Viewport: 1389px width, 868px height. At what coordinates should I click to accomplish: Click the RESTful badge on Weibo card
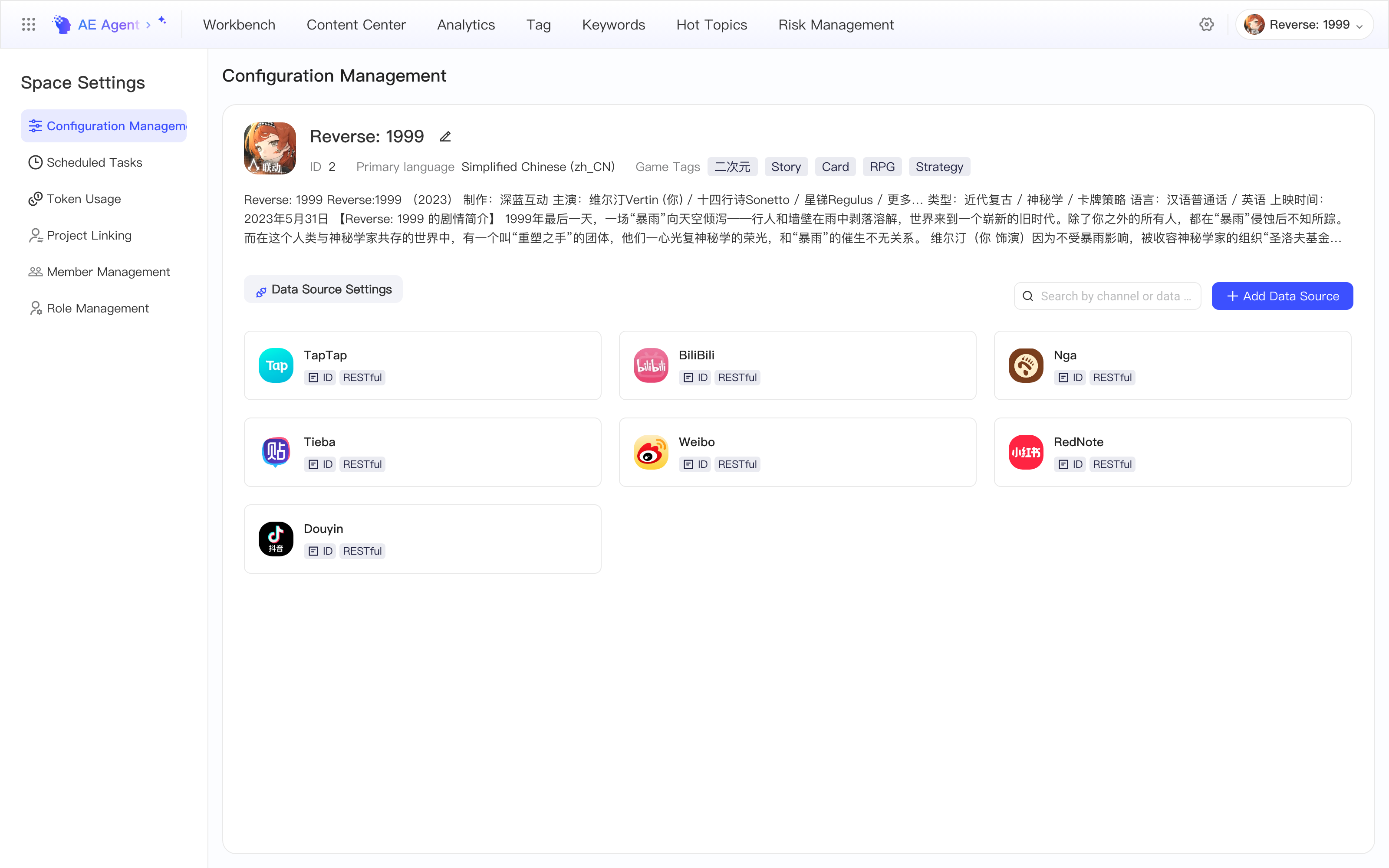click(737, 464)
